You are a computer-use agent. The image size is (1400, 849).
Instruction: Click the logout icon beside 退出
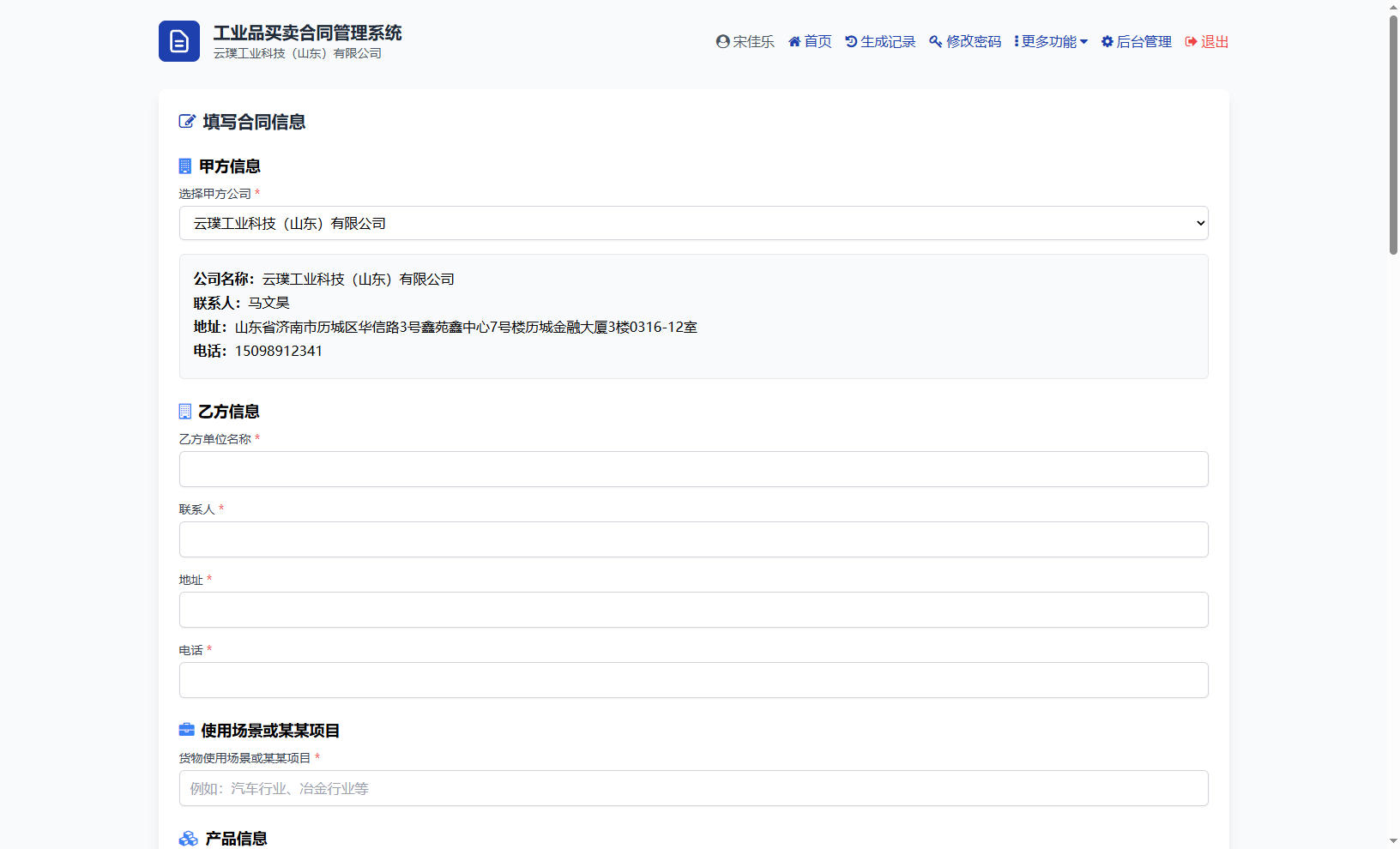click(1192, 41)
